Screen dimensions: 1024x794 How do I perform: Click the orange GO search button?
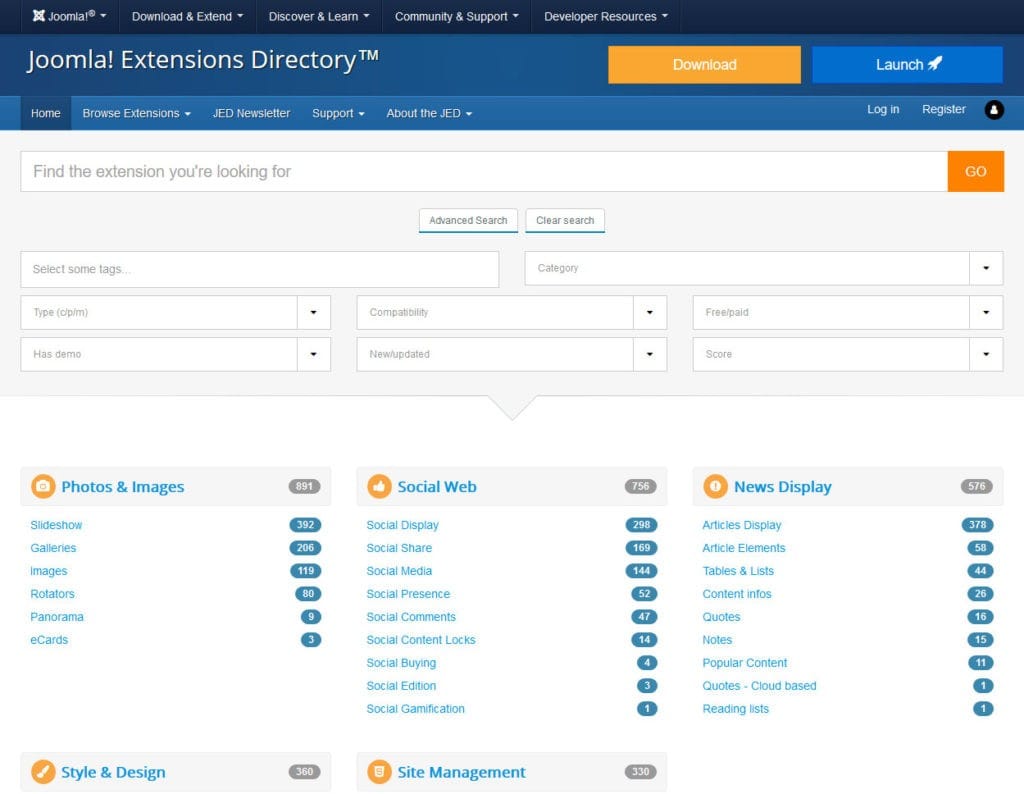[975, 172]
